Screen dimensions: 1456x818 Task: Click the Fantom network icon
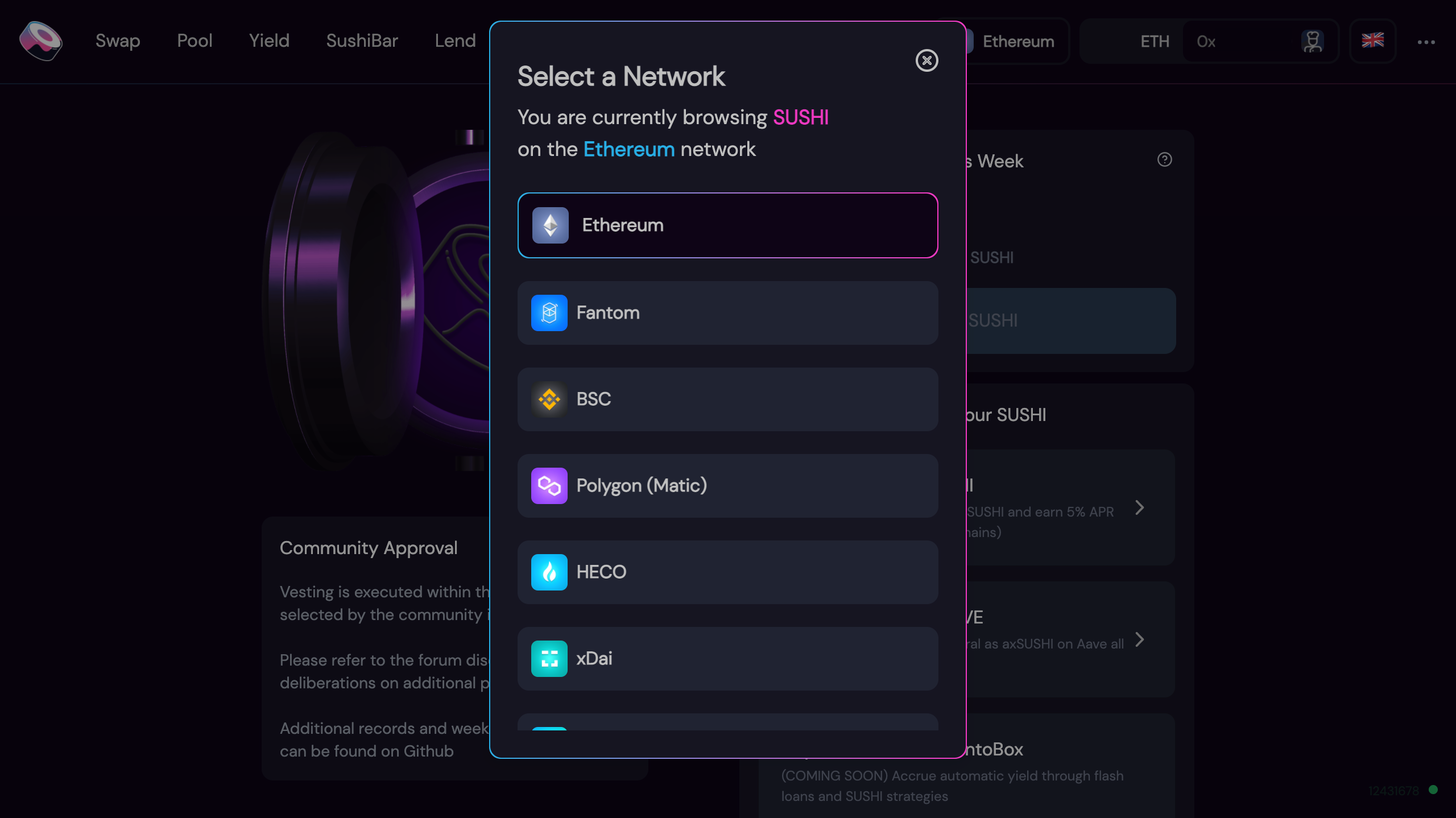(549, 313)
